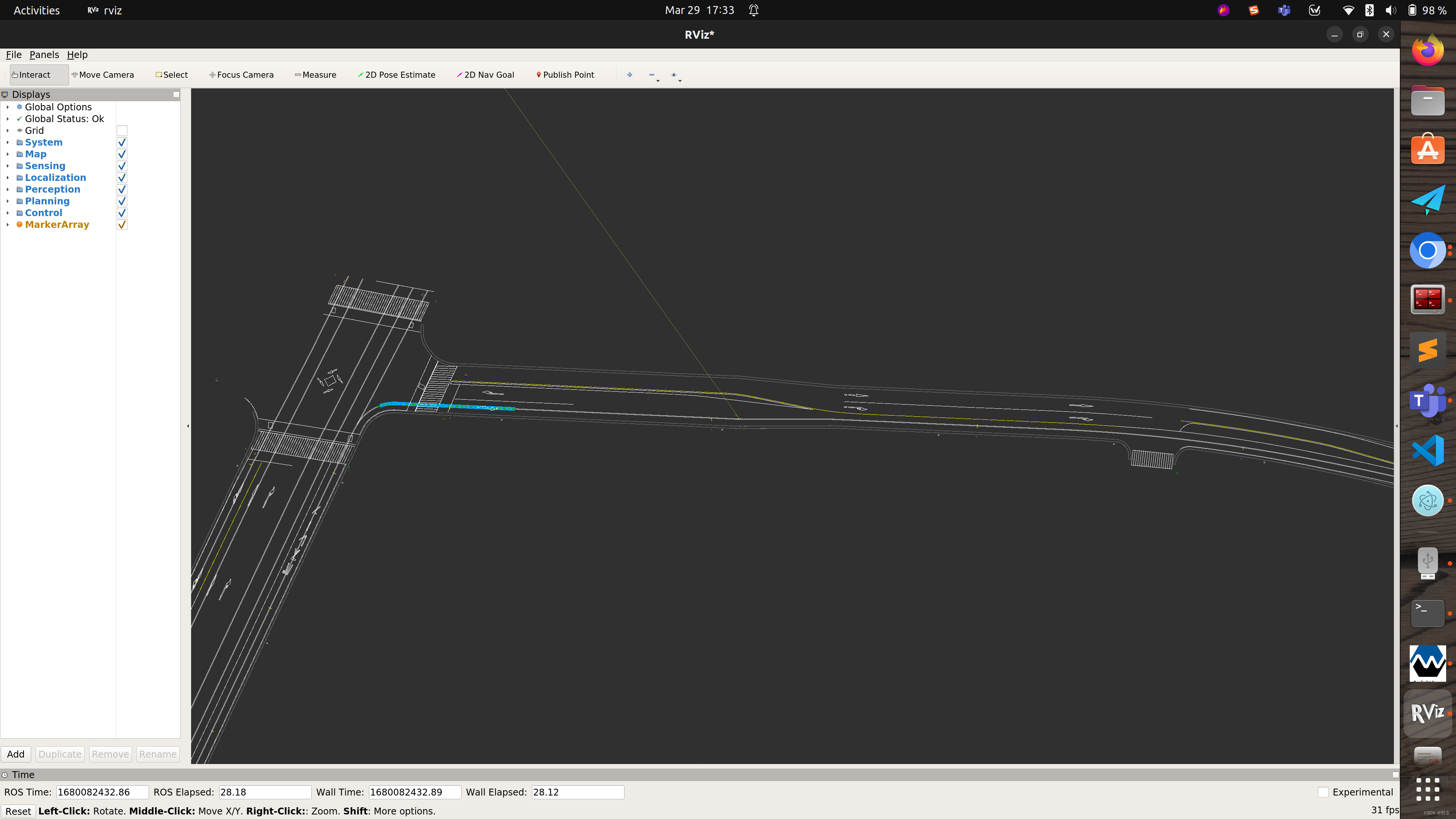
Task: Expand the Perception group
Action: (x=7, y=189)
